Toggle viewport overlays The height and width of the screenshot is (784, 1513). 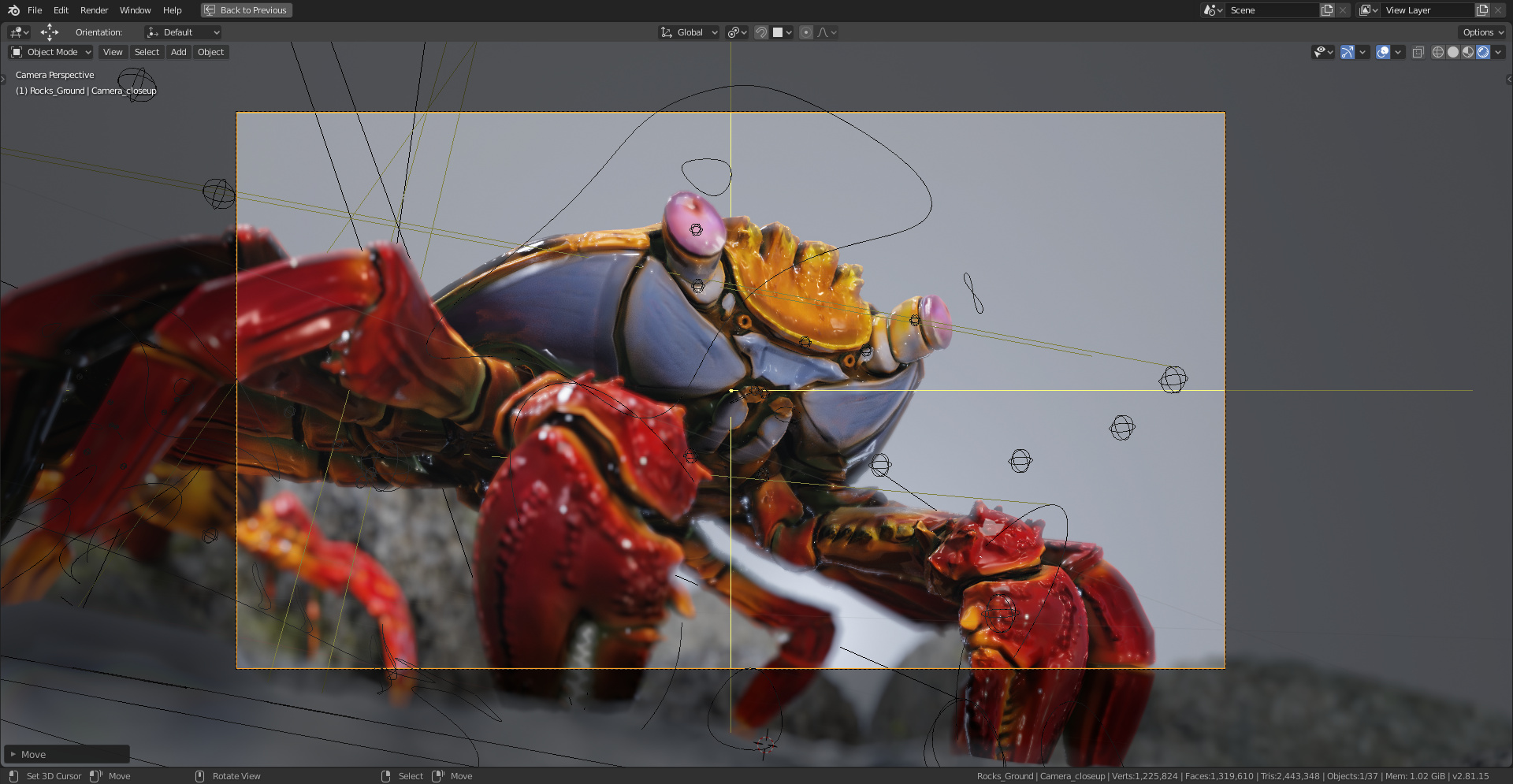1383,52
